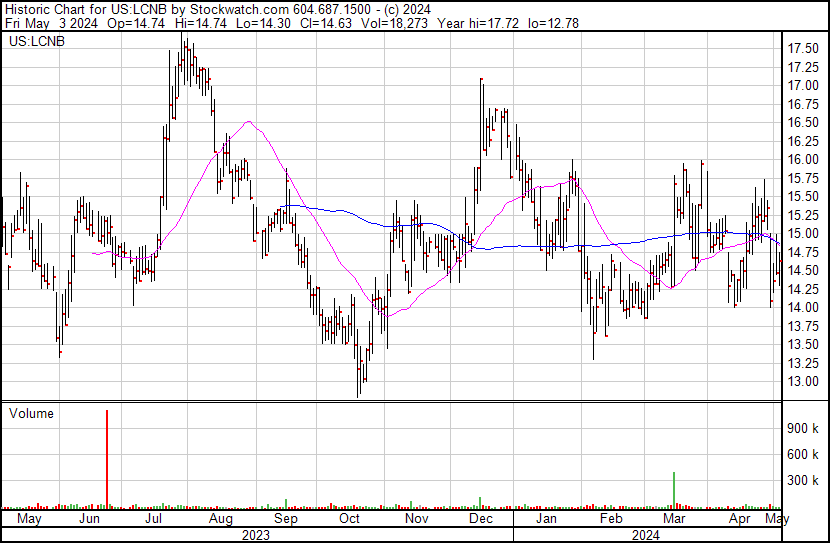Click the Apr month label
The height and width of the screenshot is (543, 830).
[x=739, y=519]
